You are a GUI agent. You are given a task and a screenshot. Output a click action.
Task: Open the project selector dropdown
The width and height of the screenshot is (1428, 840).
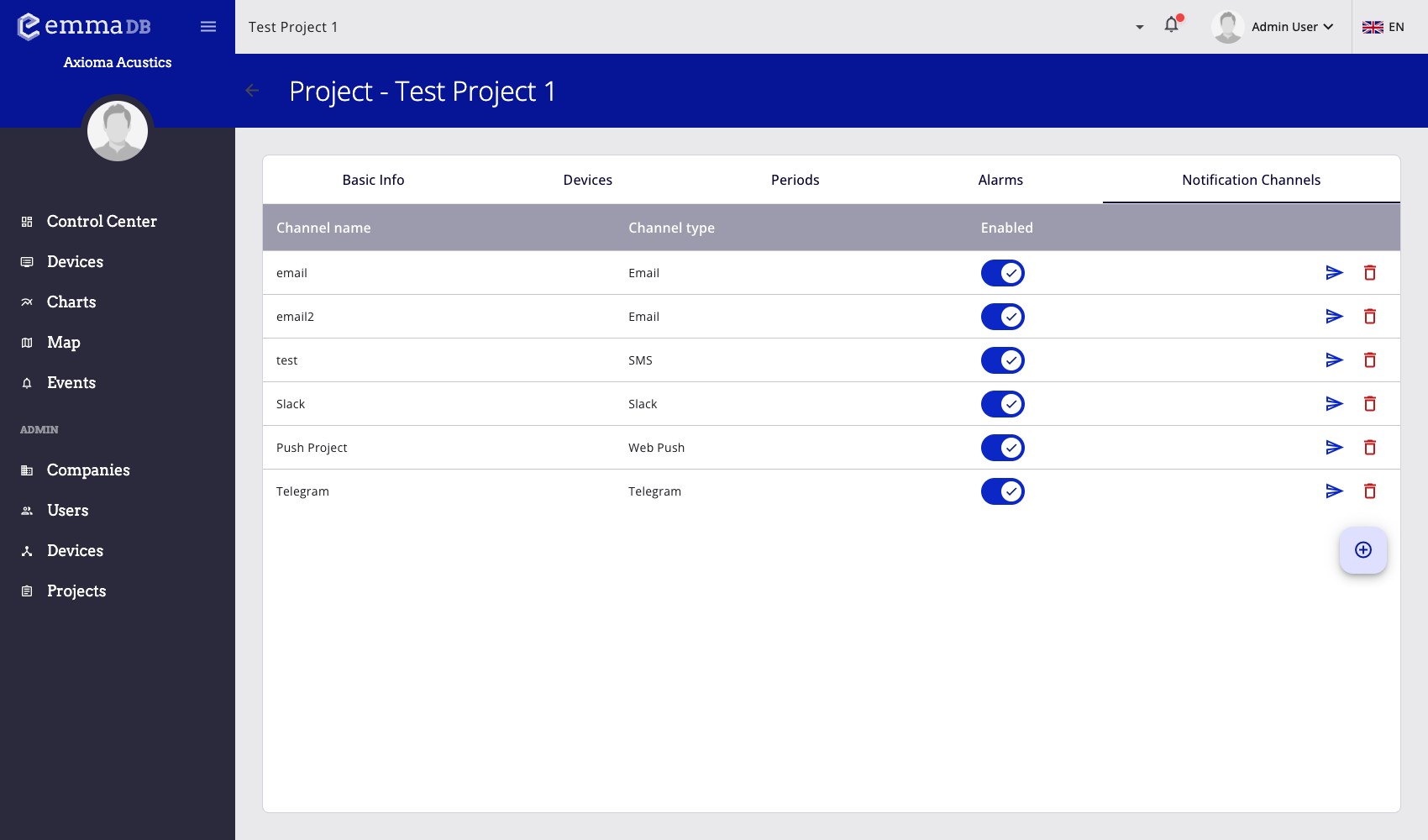tap(1139, 27)
